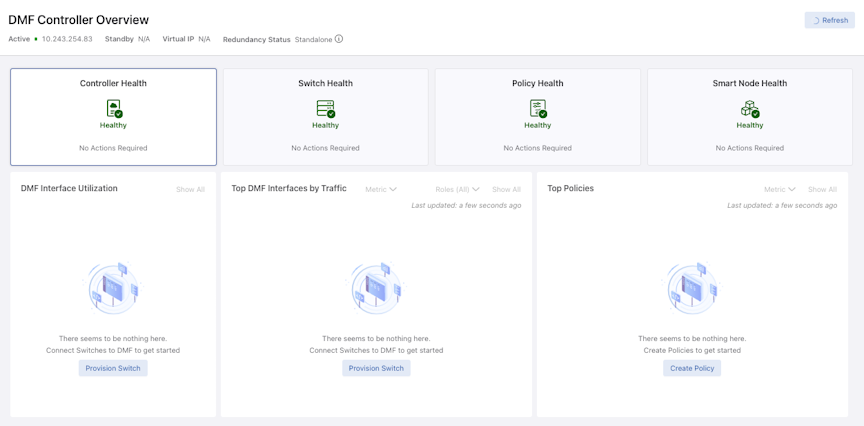
Task: Refresh the controller overview
Action: click(829, 20)
